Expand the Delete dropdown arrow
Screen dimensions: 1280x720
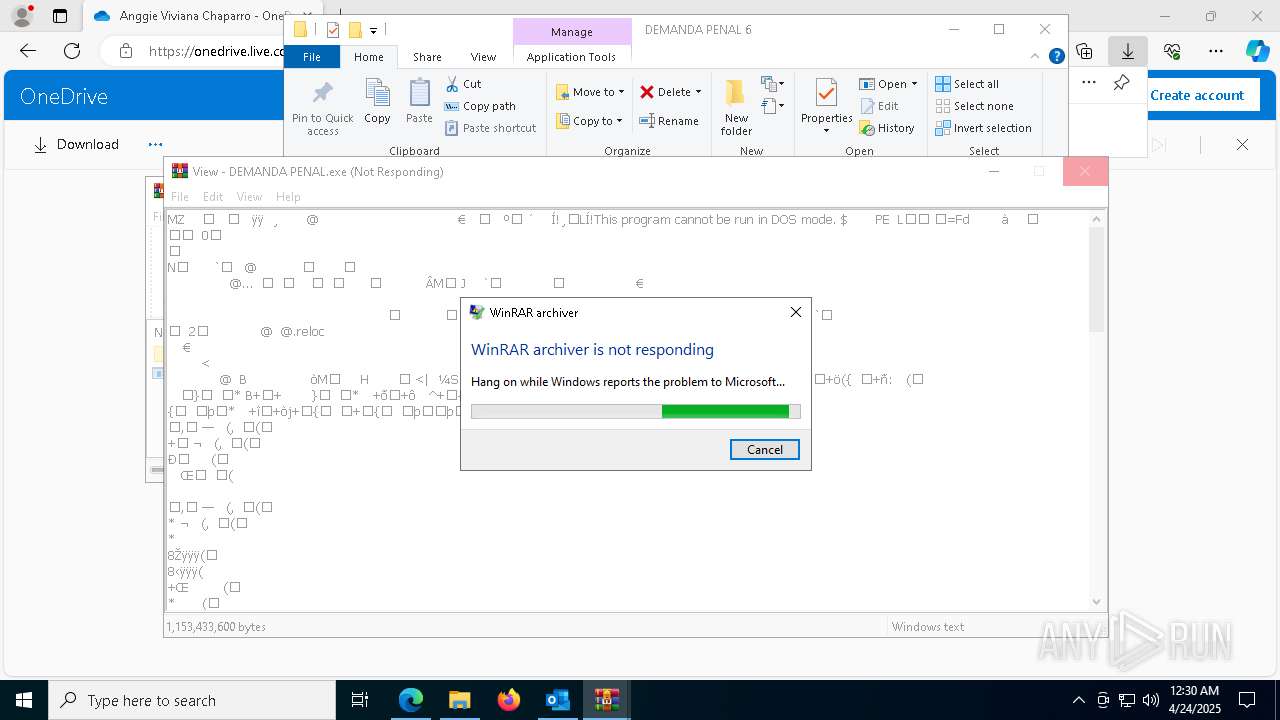(698, 92)
